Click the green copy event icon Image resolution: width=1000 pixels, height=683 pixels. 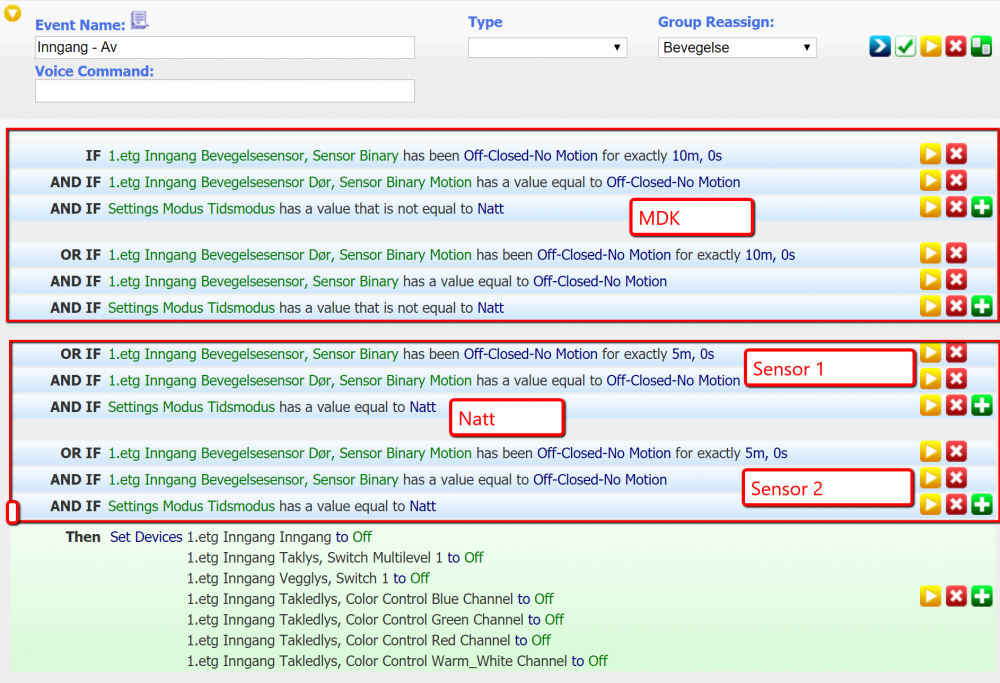(981, 47)
